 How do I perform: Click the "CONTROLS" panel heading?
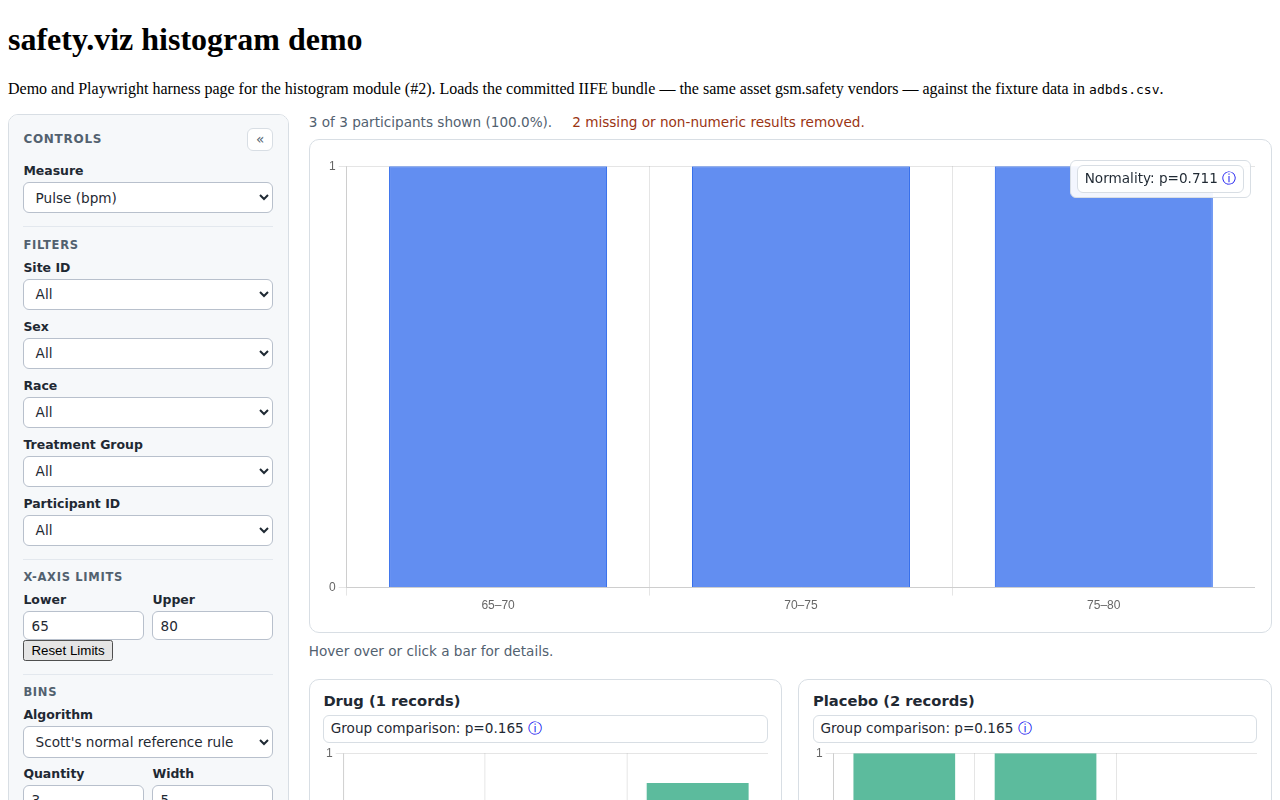(x=63, y=139)
